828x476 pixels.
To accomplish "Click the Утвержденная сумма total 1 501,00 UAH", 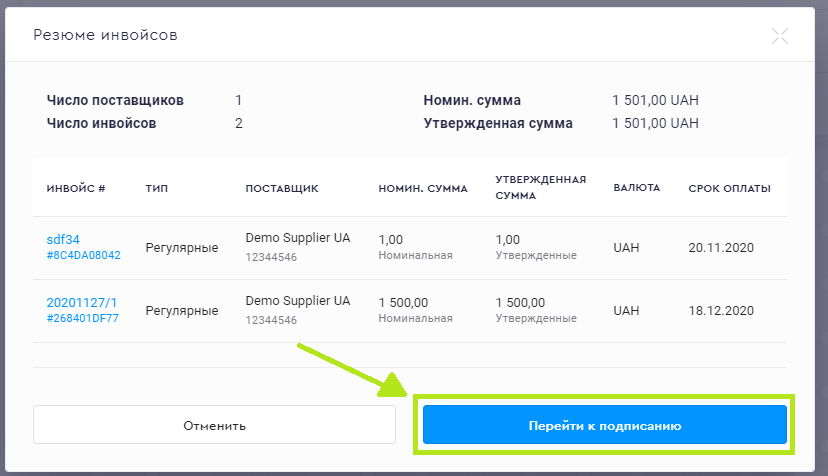I will point(655,124).
